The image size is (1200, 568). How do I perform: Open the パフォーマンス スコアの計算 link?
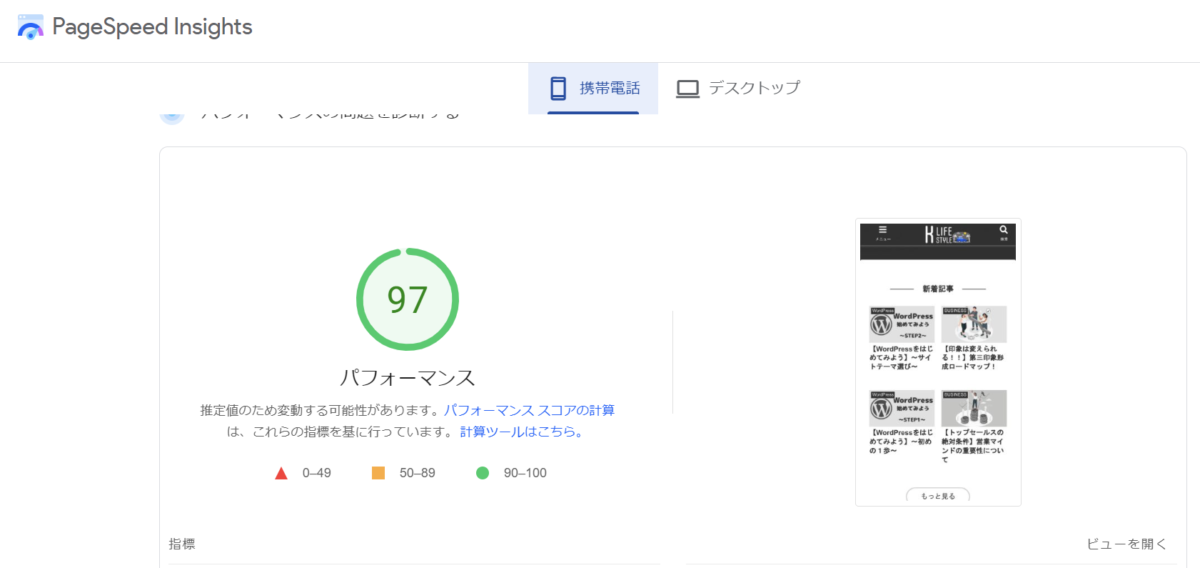click(x=529, y=410)
